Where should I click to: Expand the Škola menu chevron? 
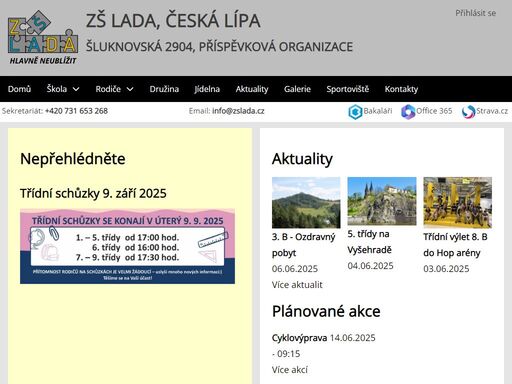[x=76, y=89]
